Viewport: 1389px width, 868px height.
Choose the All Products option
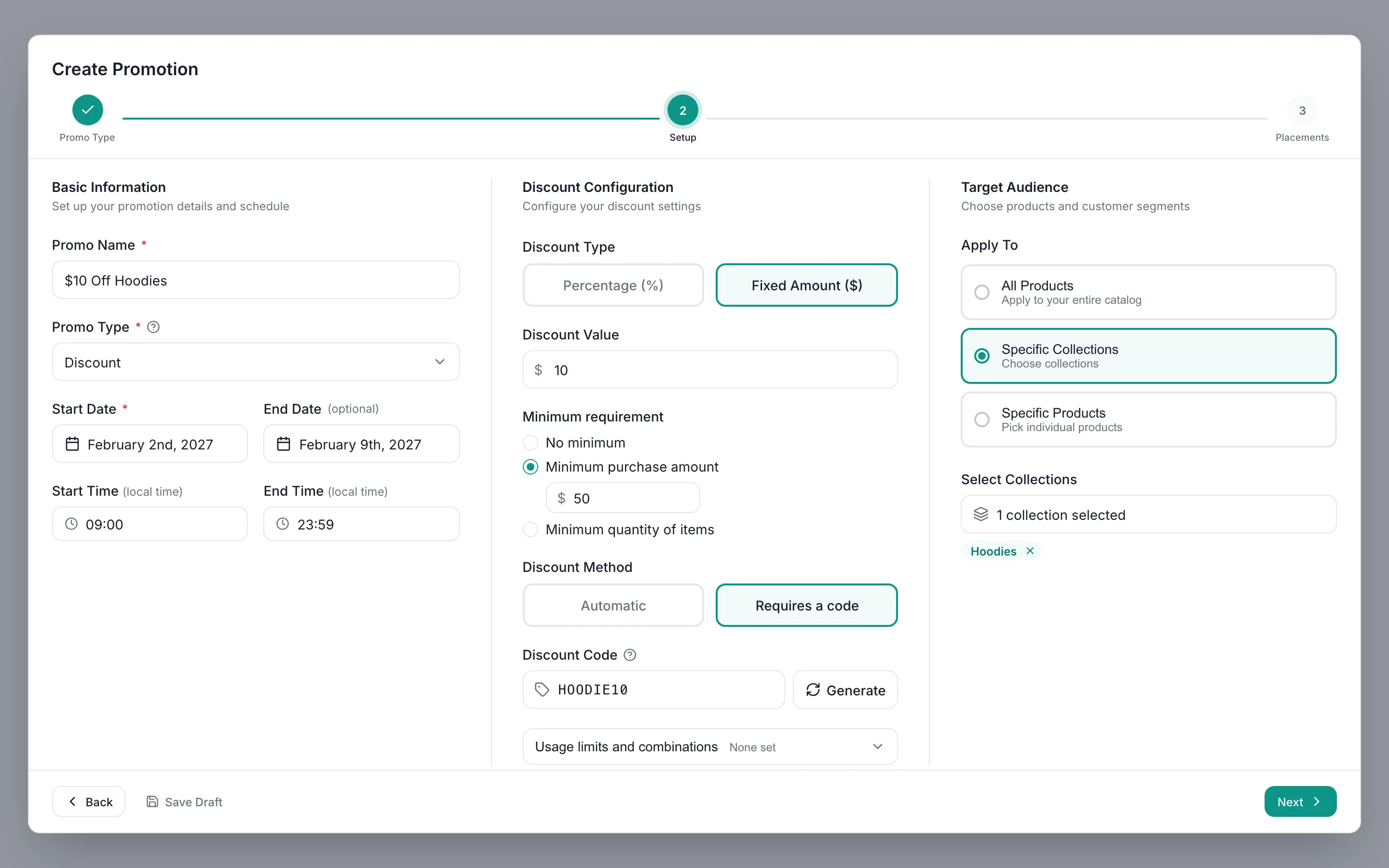point(1148,292)
